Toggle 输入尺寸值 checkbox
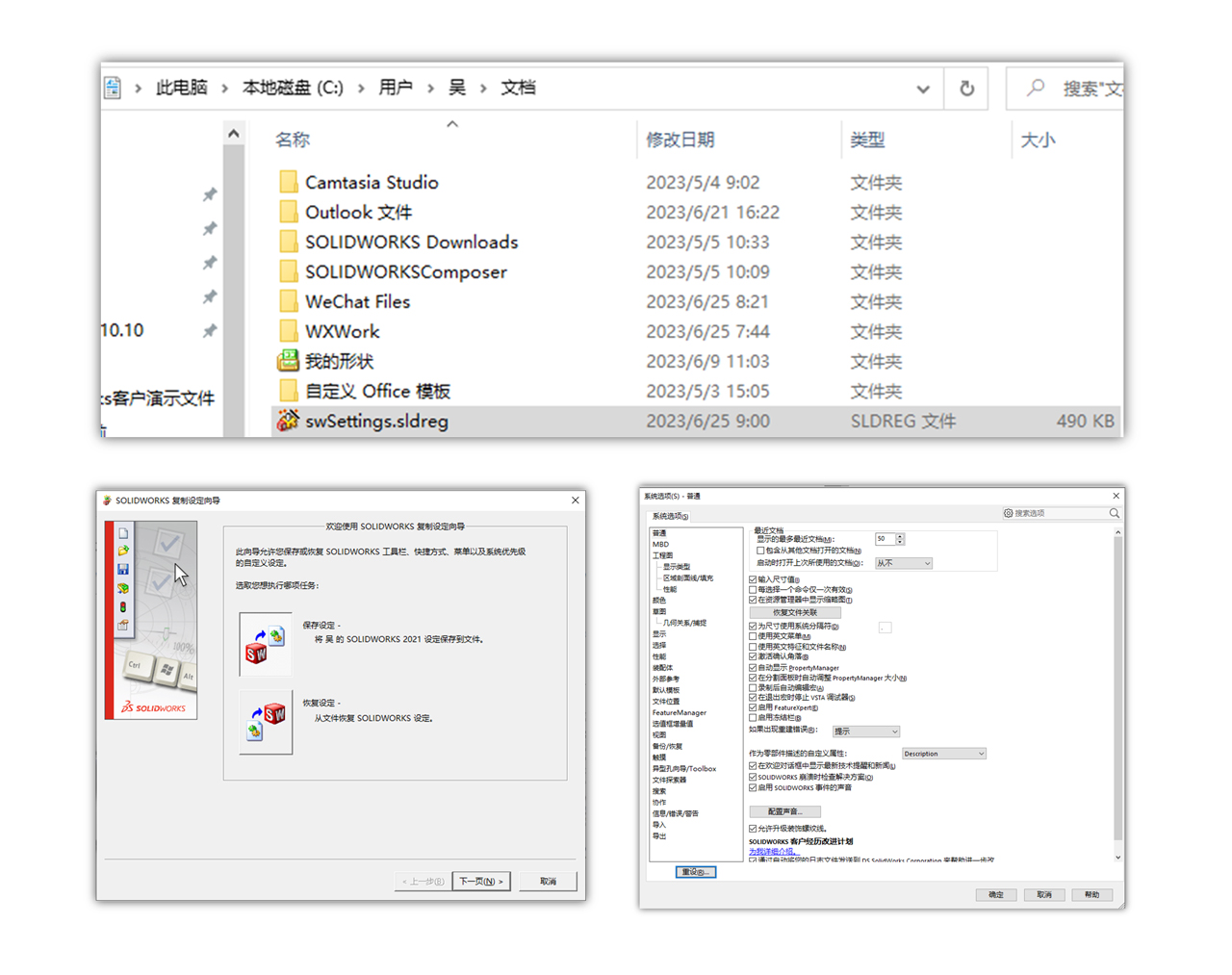Image resolution: width=1232 pixels, height=975 pixels. (x=753, y=579)
